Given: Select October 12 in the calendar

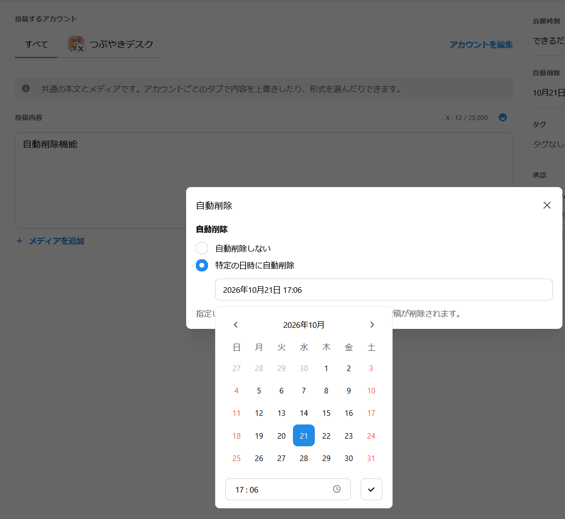Looking at the screenshot, I should [259, 413].
